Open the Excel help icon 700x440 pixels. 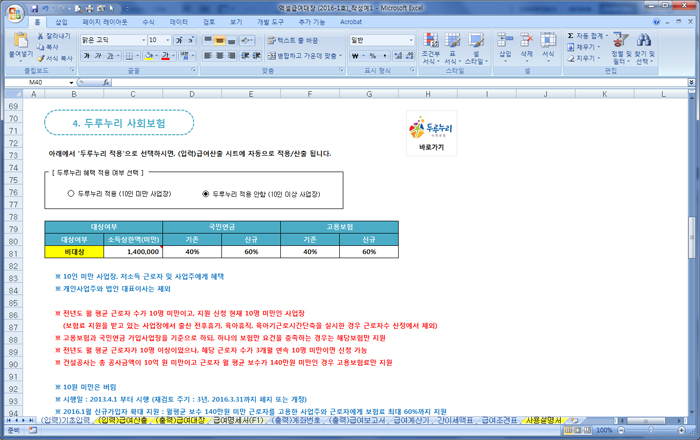(x=656, y=22)
